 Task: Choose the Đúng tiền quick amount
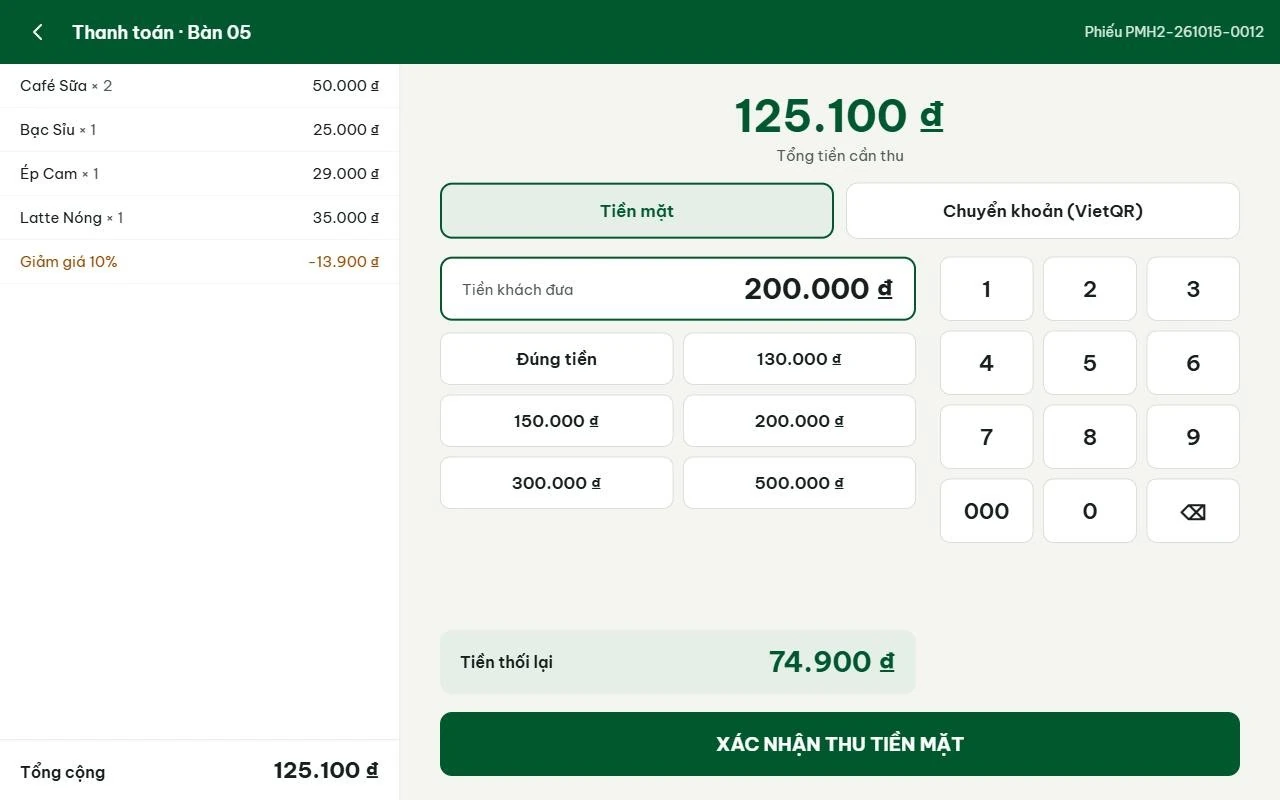point(557,359)
